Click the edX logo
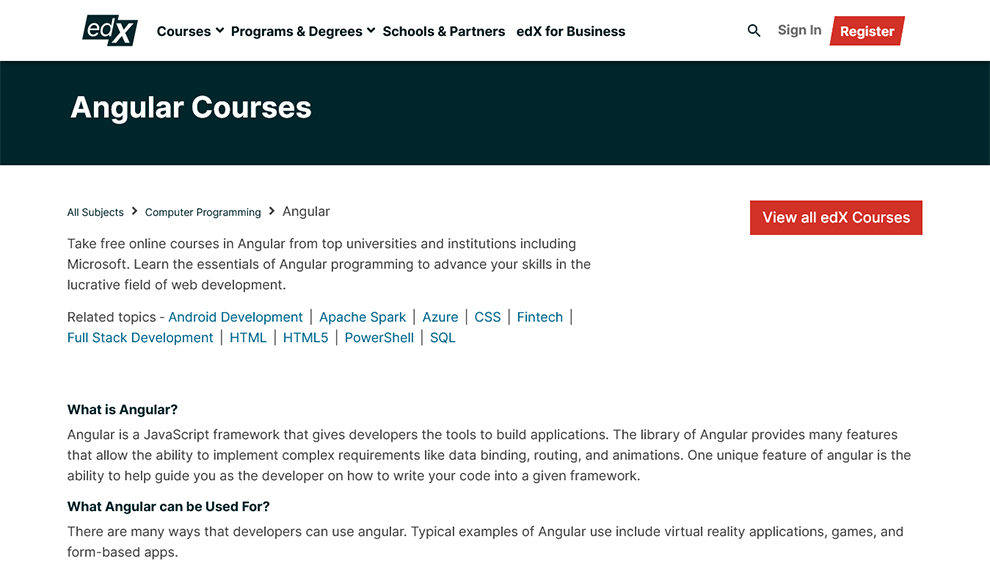 tap(110, 30)
